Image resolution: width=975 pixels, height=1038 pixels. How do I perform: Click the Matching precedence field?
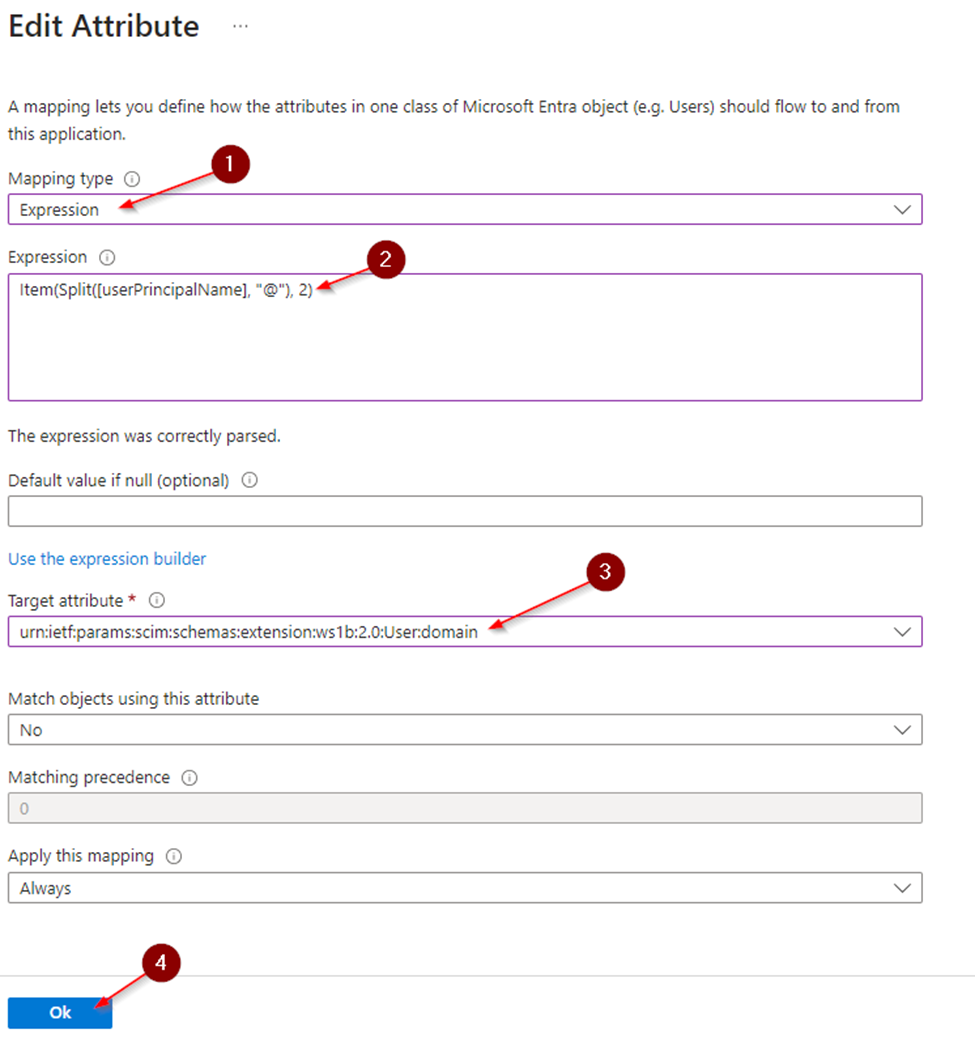[x=464, y=808]
